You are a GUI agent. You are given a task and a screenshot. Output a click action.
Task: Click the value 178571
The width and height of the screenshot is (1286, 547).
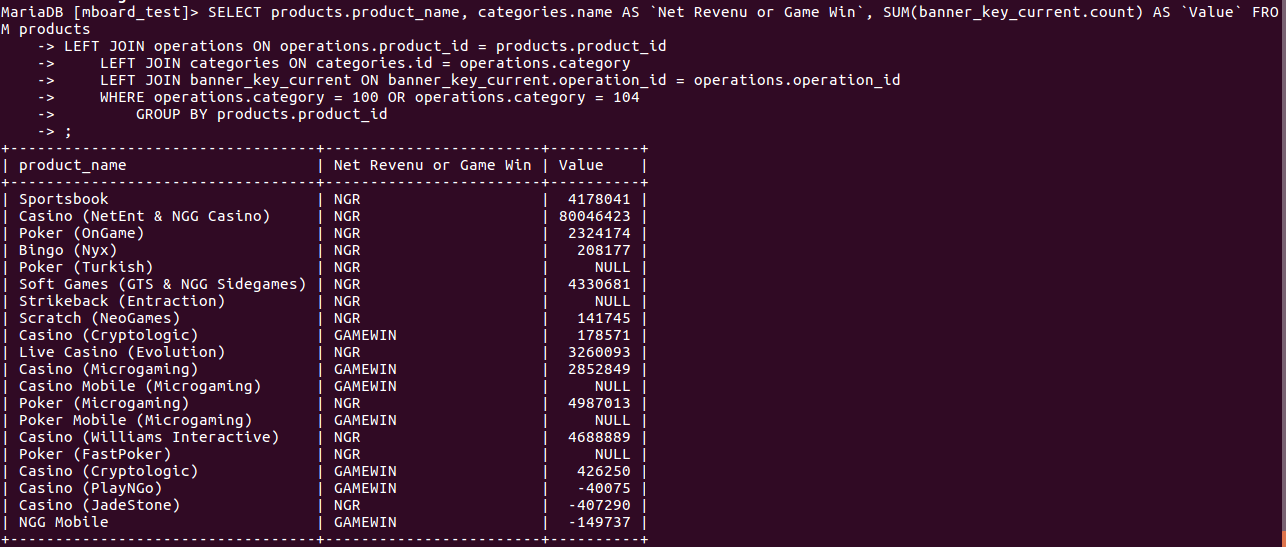coord(604,335)
